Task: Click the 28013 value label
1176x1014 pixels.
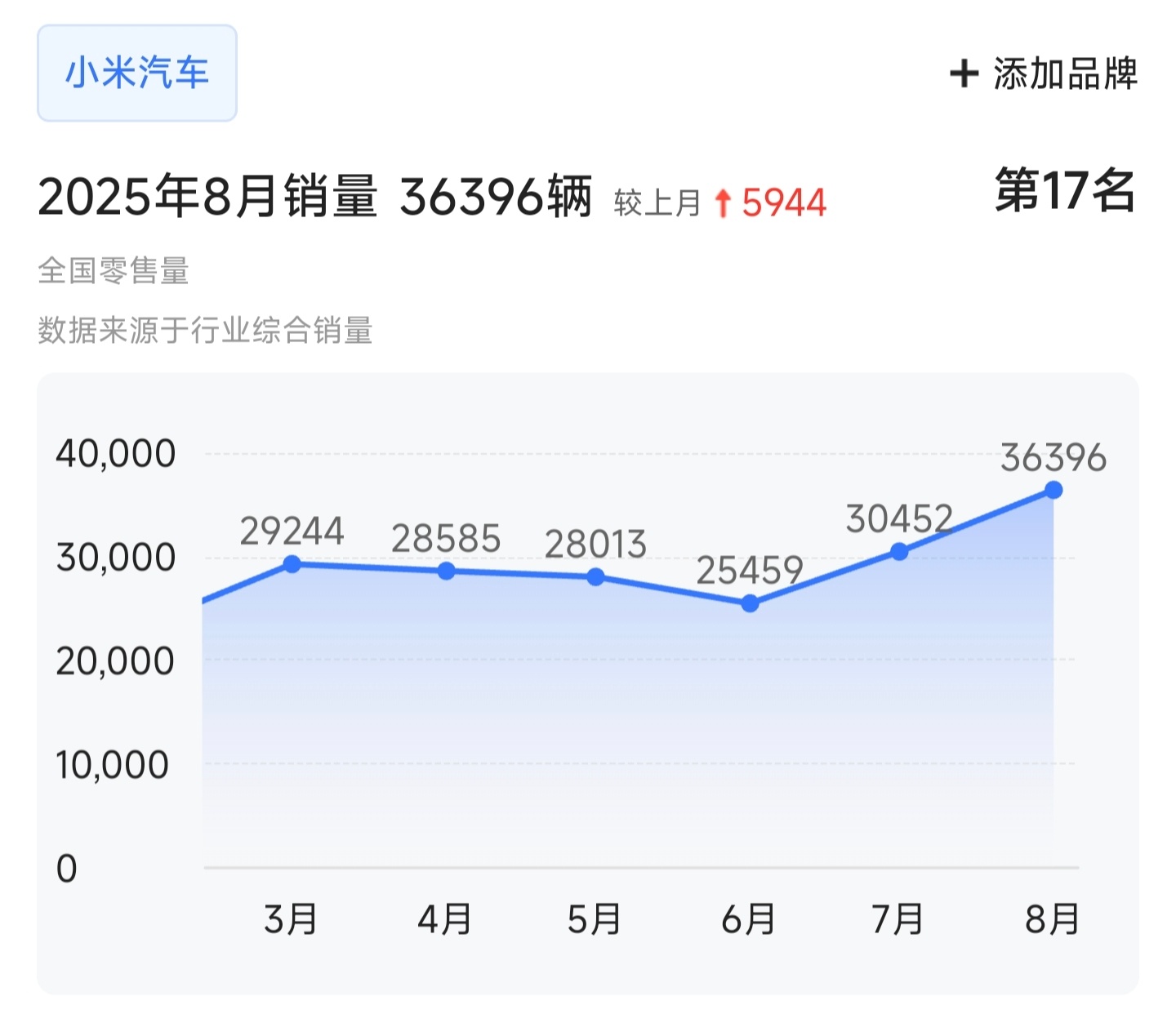Action: [x=596, y=545]
